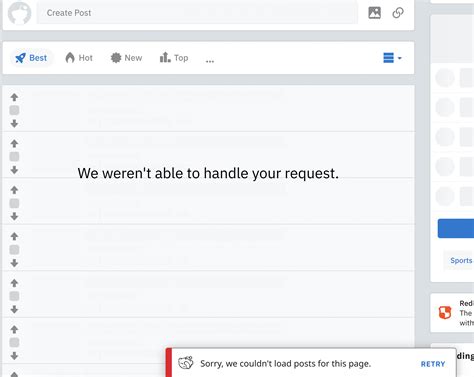Open the user avatar beside Create Post
This screenshot has width=474, height=377.
pos(19,13)
